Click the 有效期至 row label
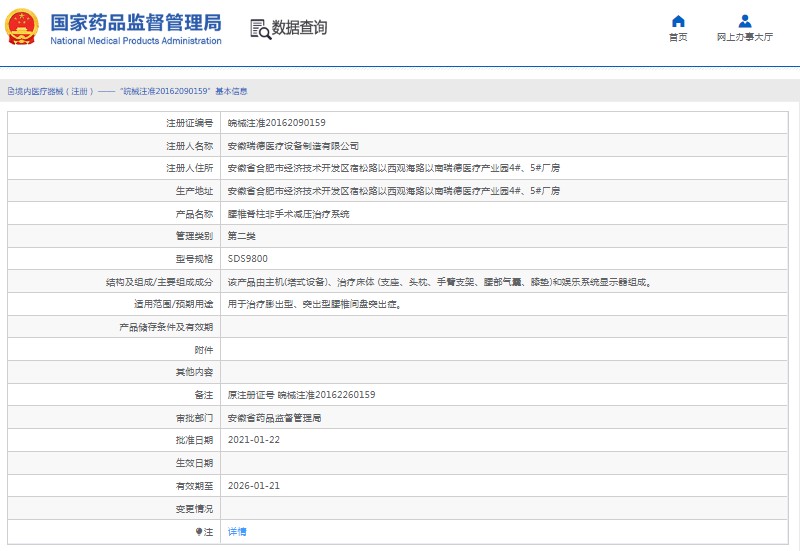 (194, 486)
